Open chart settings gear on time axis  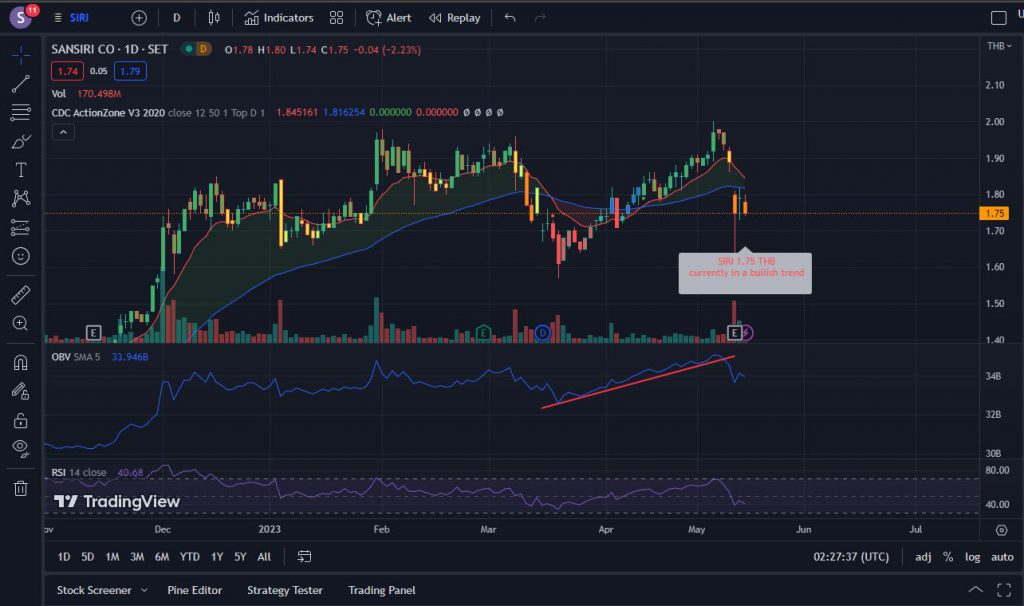[1001, 530]
